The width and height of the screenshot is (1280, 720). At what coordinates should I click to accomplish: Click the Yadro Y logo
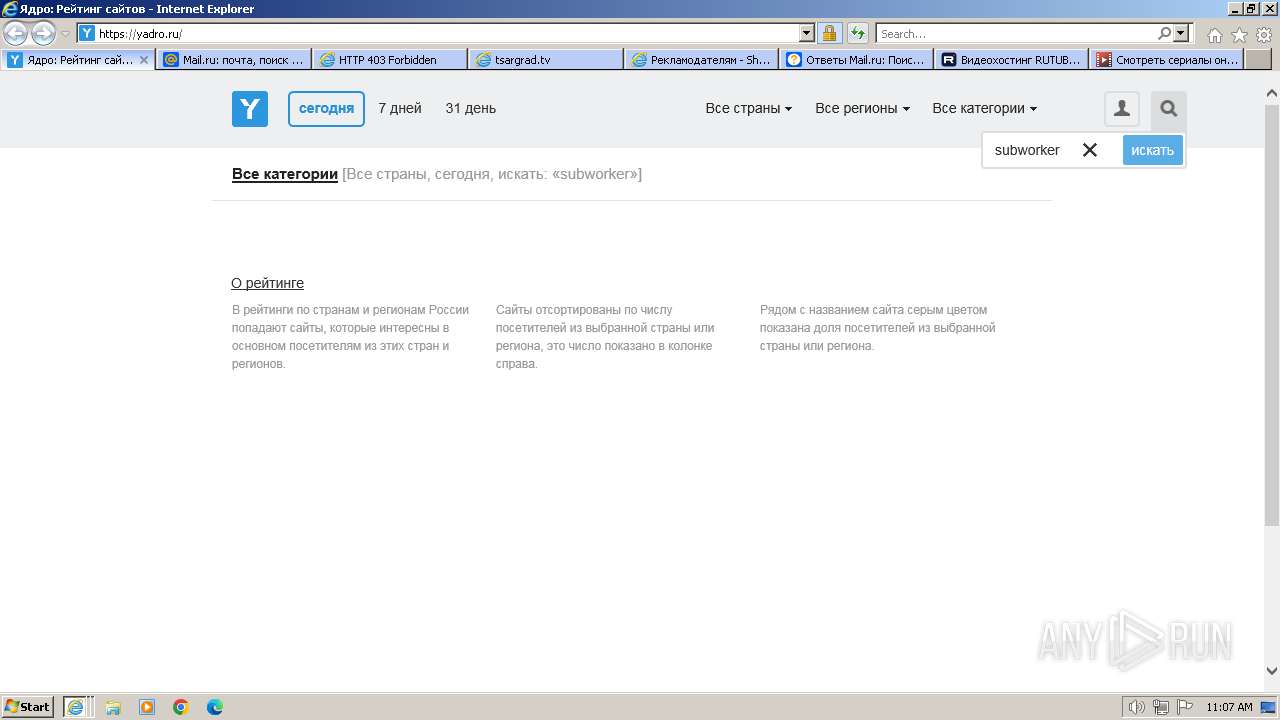click(250, 108)
